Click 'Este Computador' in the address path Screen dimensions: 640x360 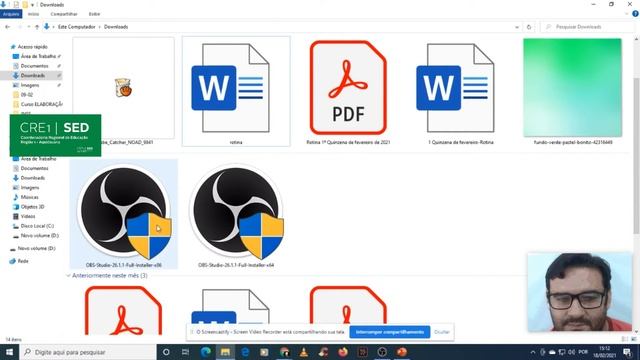tap(76, 27)
